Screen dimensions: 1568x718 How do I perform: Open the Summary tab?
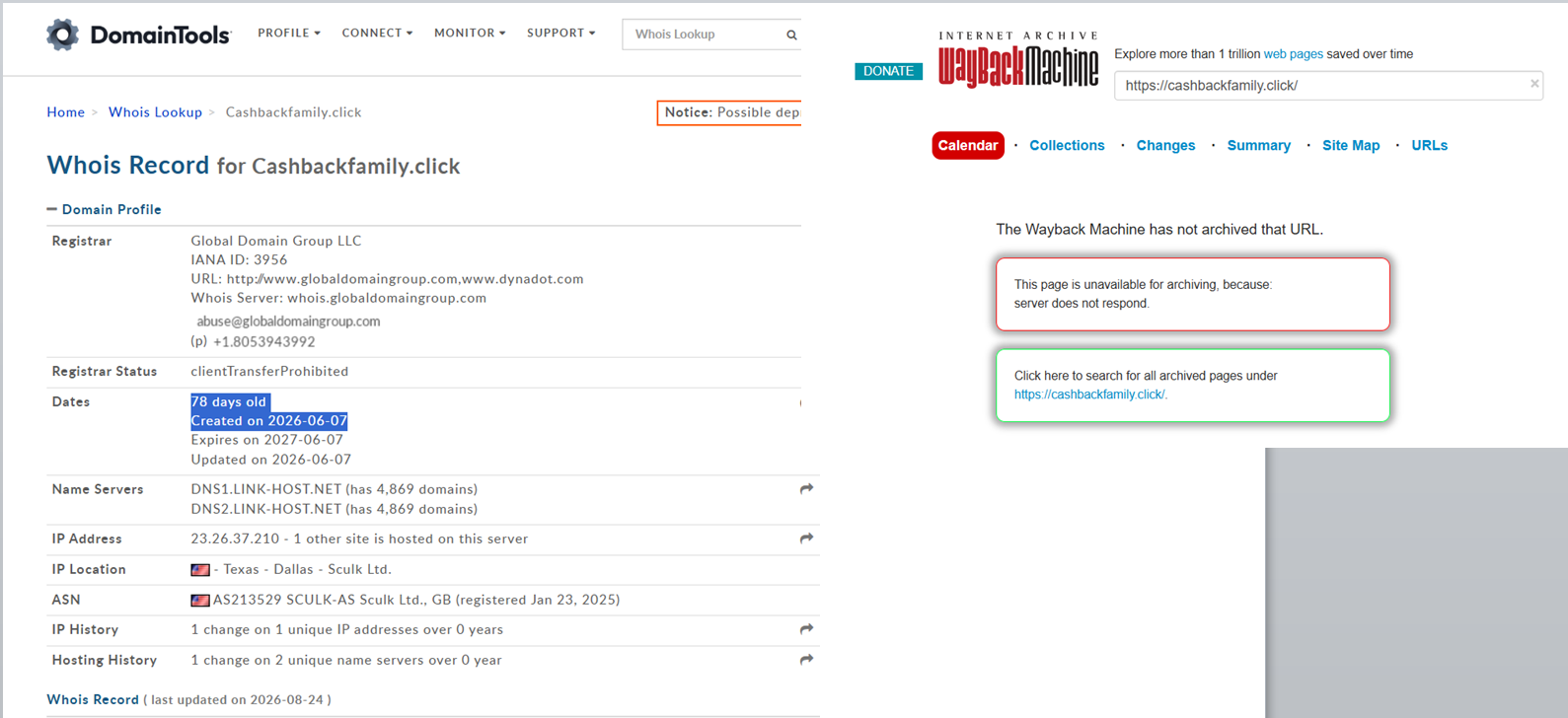[1258, 145]
